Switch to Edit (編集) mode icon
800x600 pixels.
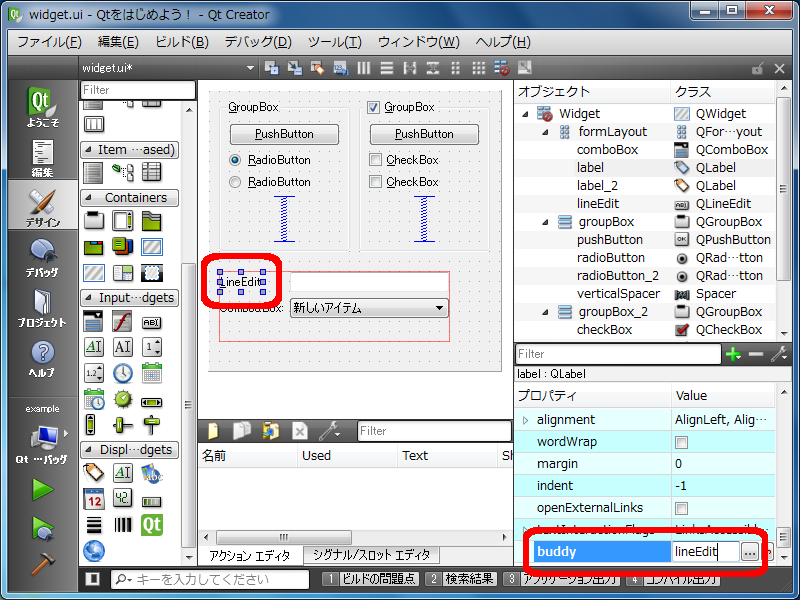[42, 157]
